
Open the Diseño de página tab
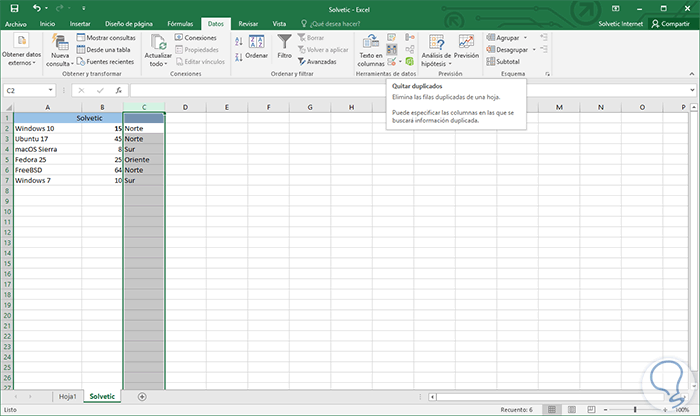pyautogui.click(x=129, y=24)
